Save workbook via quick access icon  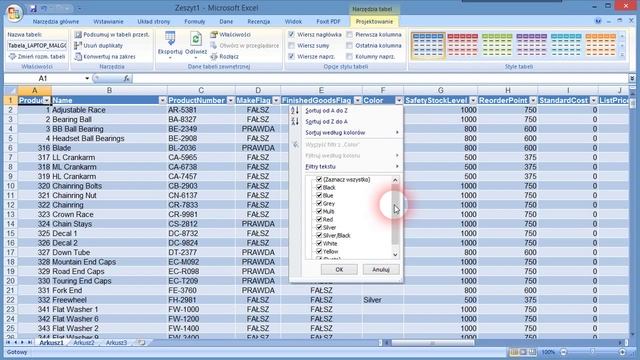coord(33,8)
